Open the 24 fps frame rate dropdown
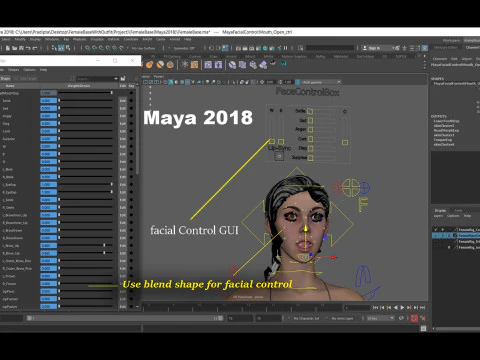Screen dimensions: 480x360 [380, 318]
